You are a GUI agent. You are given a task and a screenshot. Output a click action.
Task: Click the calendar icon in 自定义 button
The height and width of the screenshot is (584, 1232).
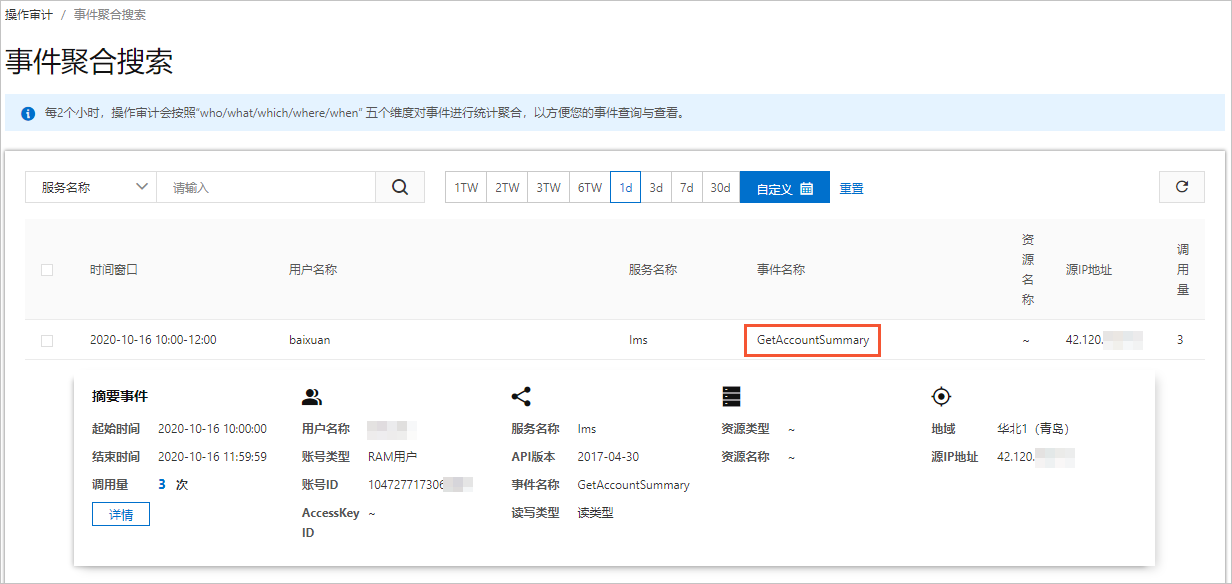807,188
